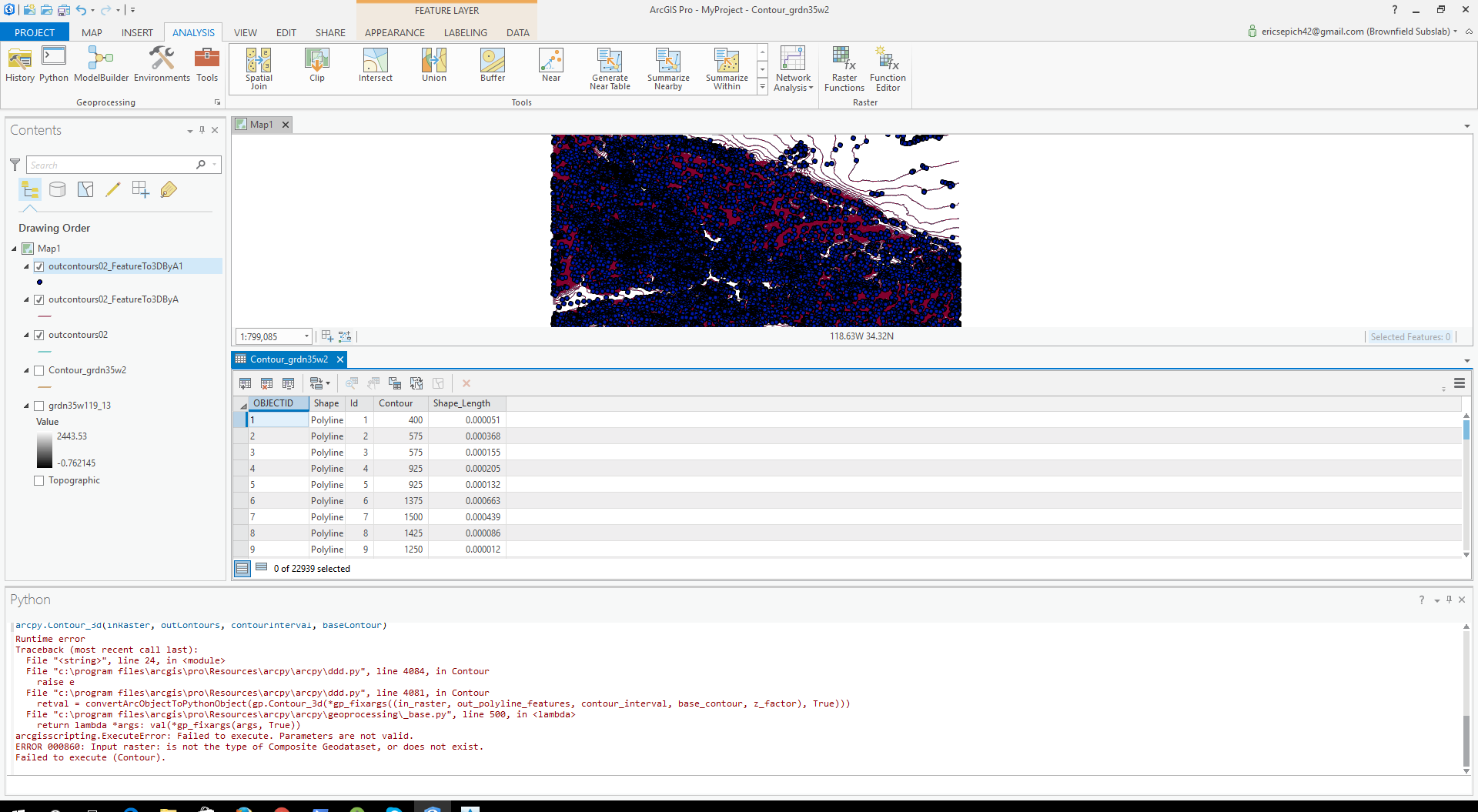Select the Clip analysis tool
Viewport: 1478px width, 812px height.
[x=317, y=65]
